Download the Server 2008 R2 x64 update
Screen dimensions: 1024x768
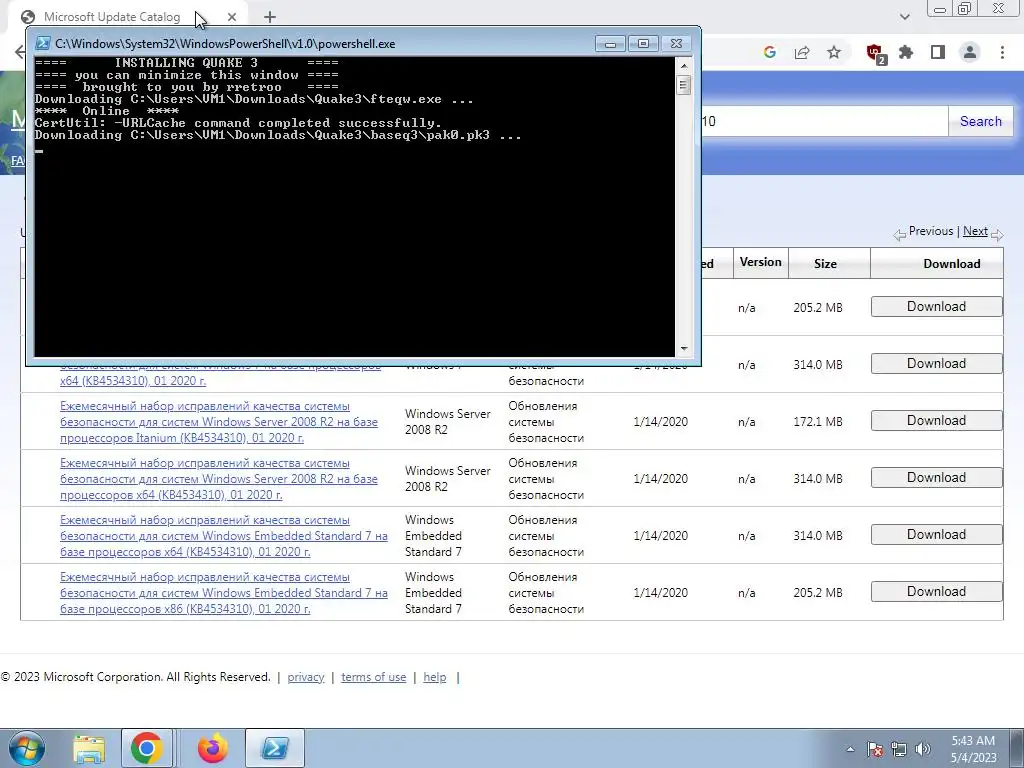click(936, 477)
